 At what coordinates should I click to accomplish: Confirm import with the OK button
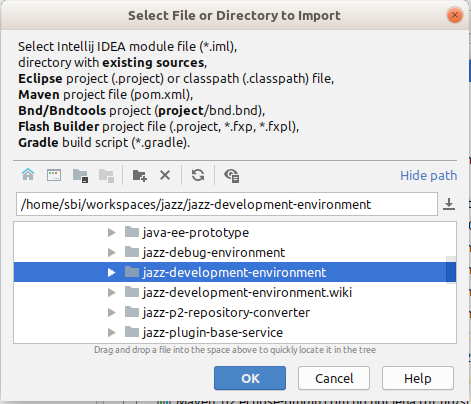[x=250, y=378]
